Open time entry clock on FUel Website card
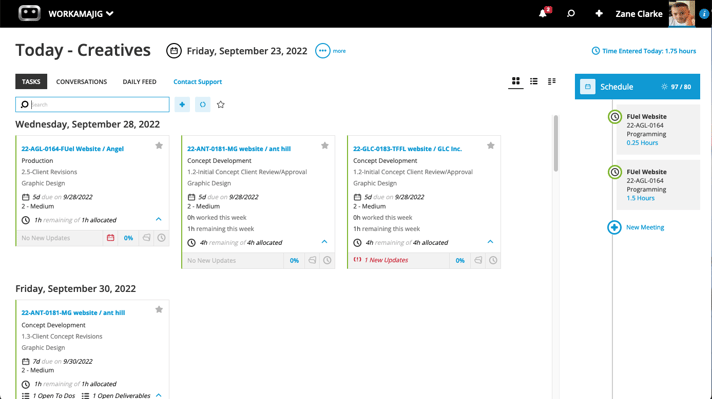The image size is (712, 399). (162, 238)
